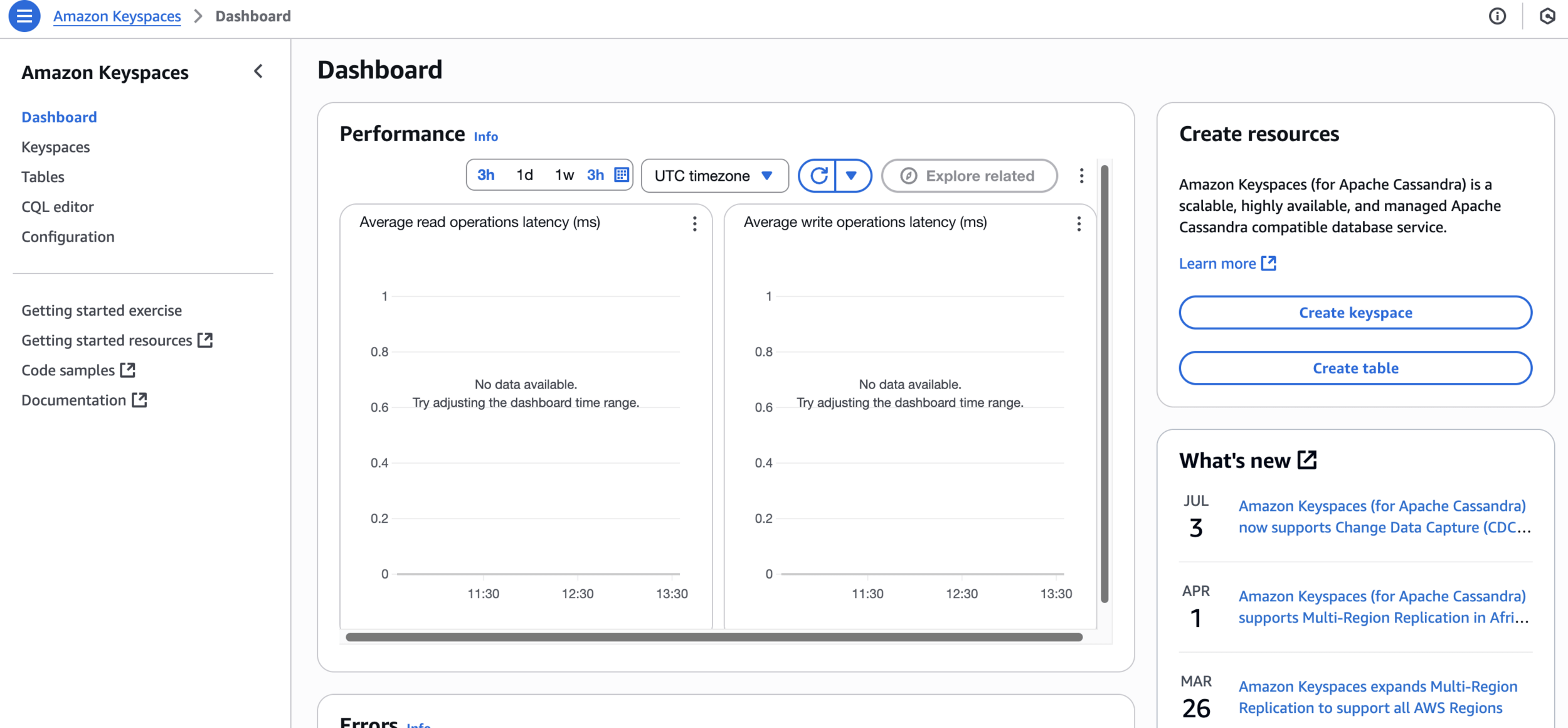Open Performance dashboard actions kebab menu
The height and width of the screenshot is (728, 1568).
(1081, 176)
